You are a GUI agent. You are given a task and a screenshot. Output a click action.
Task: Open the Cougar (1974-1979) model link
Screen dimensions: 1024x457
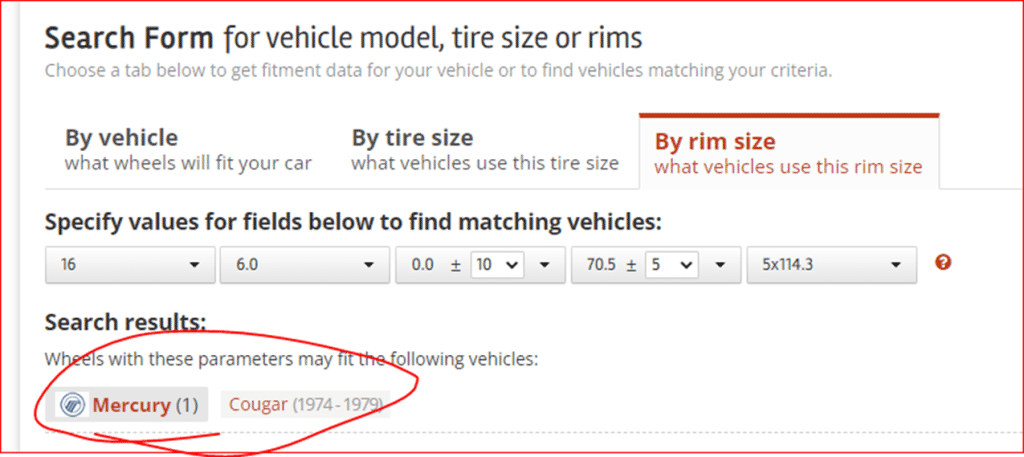[305, 405]
